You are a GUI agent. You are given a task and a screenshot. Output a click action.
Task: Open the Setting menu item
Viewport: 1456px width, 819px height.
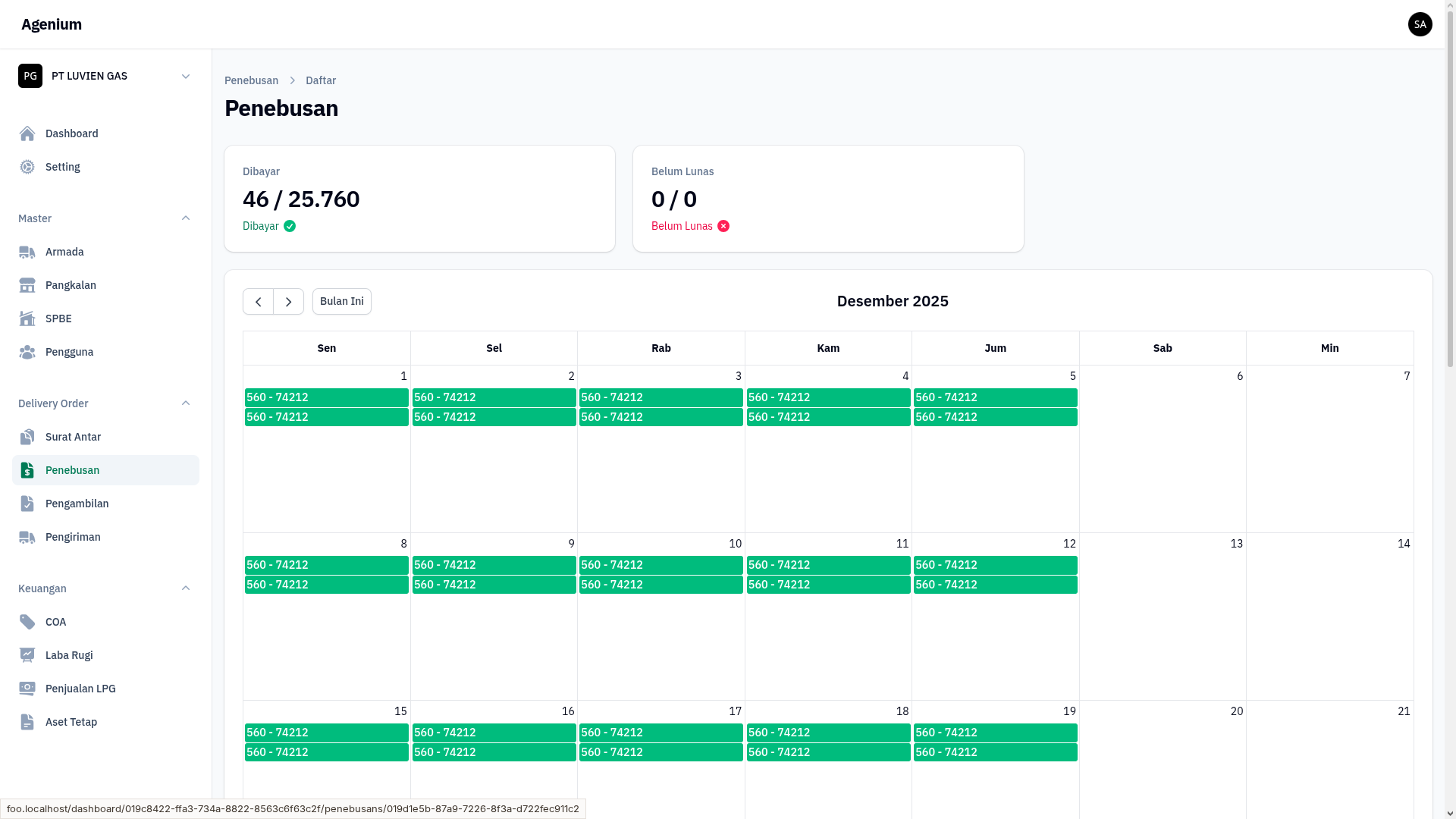coord(105,167)
